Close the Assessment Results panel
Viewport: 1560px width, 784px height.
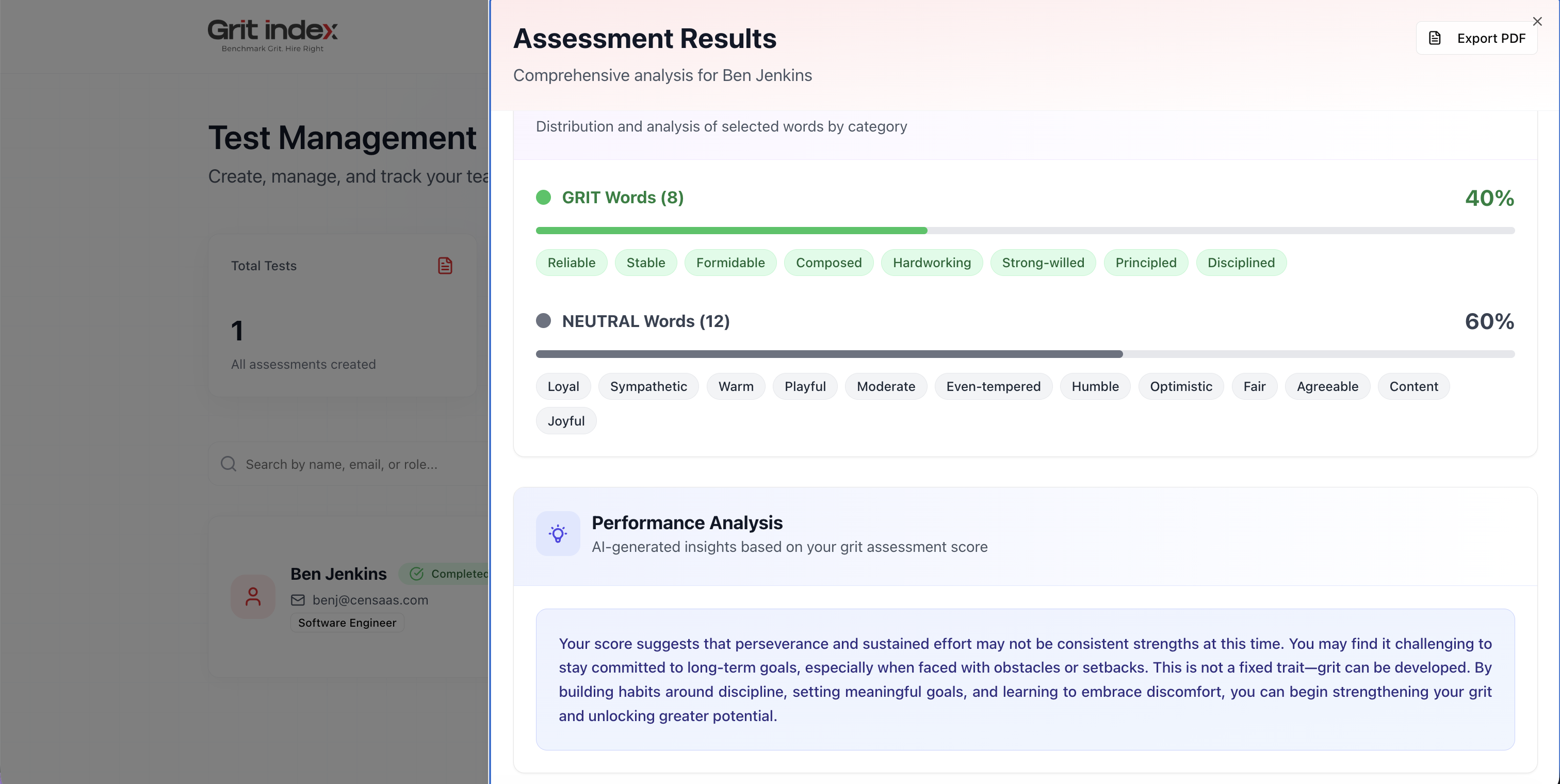(x=1537, y=21)
